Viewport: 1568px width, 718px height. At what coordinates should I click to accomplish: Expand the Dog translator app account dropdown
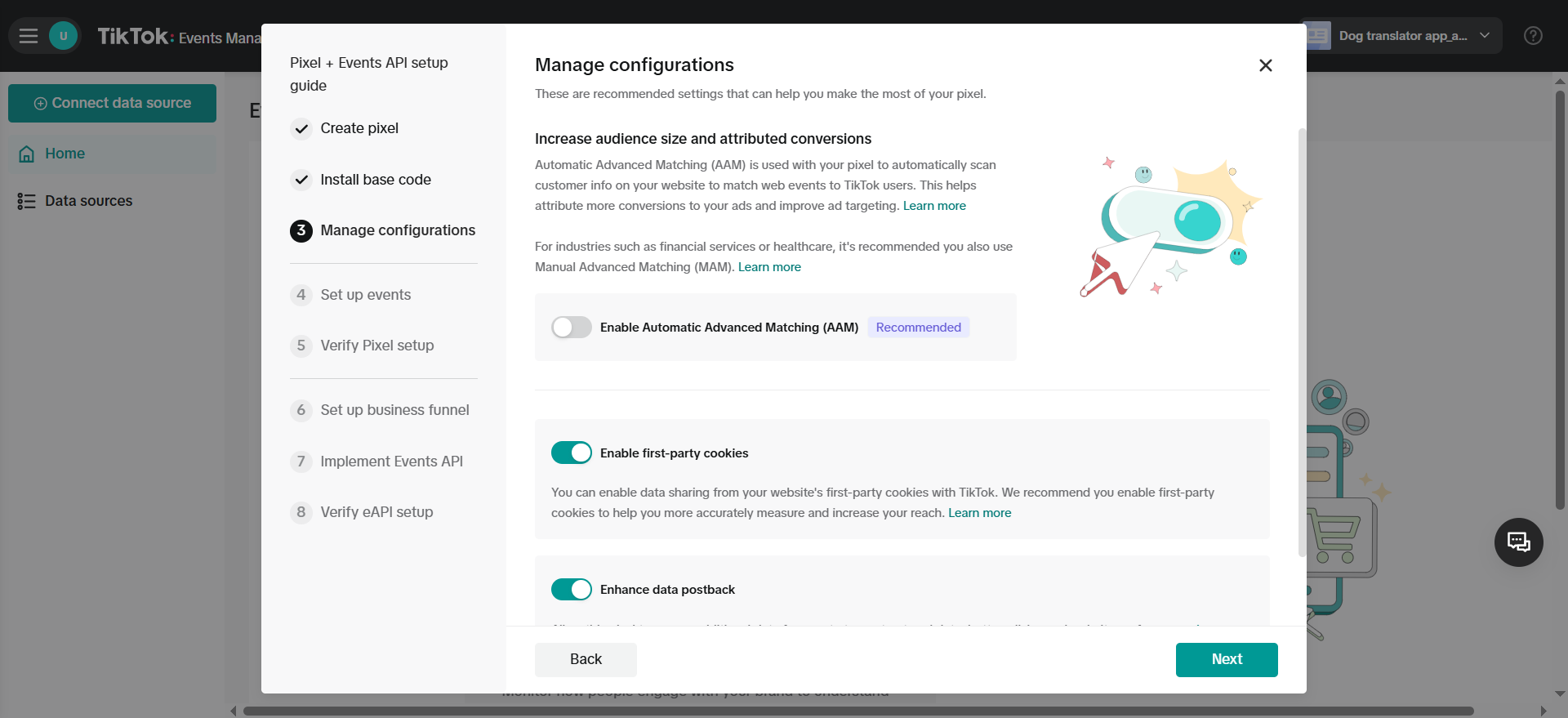(x=1484, y=36)
